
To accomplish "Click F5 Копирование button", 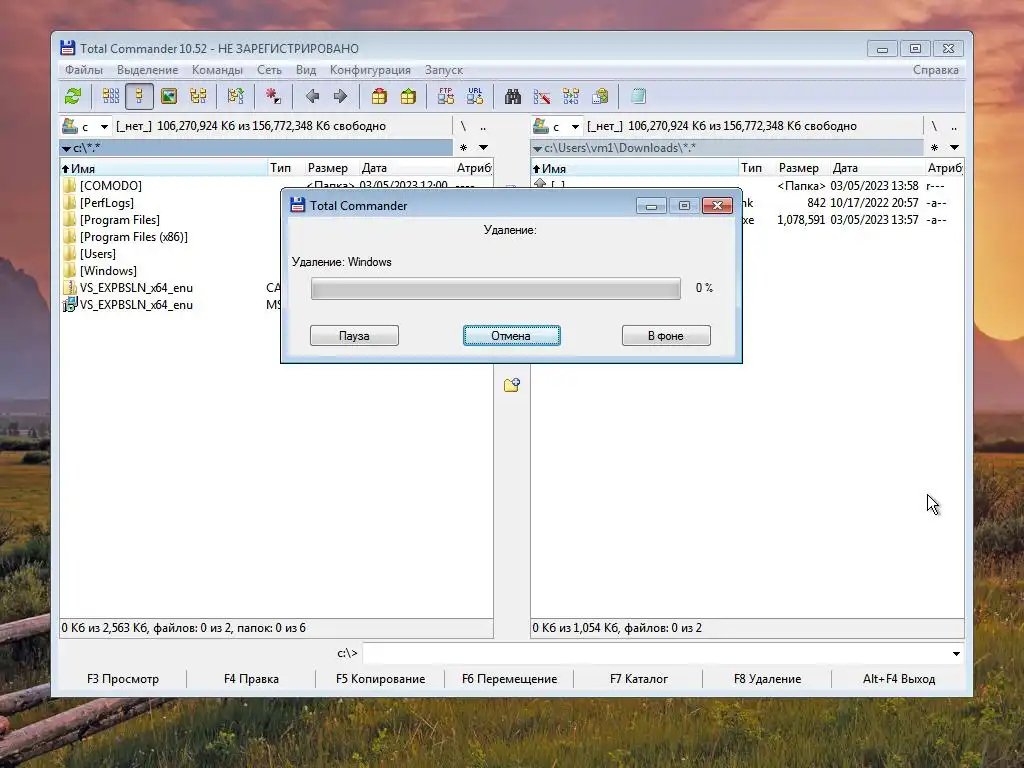I will [x=380, y=679].
